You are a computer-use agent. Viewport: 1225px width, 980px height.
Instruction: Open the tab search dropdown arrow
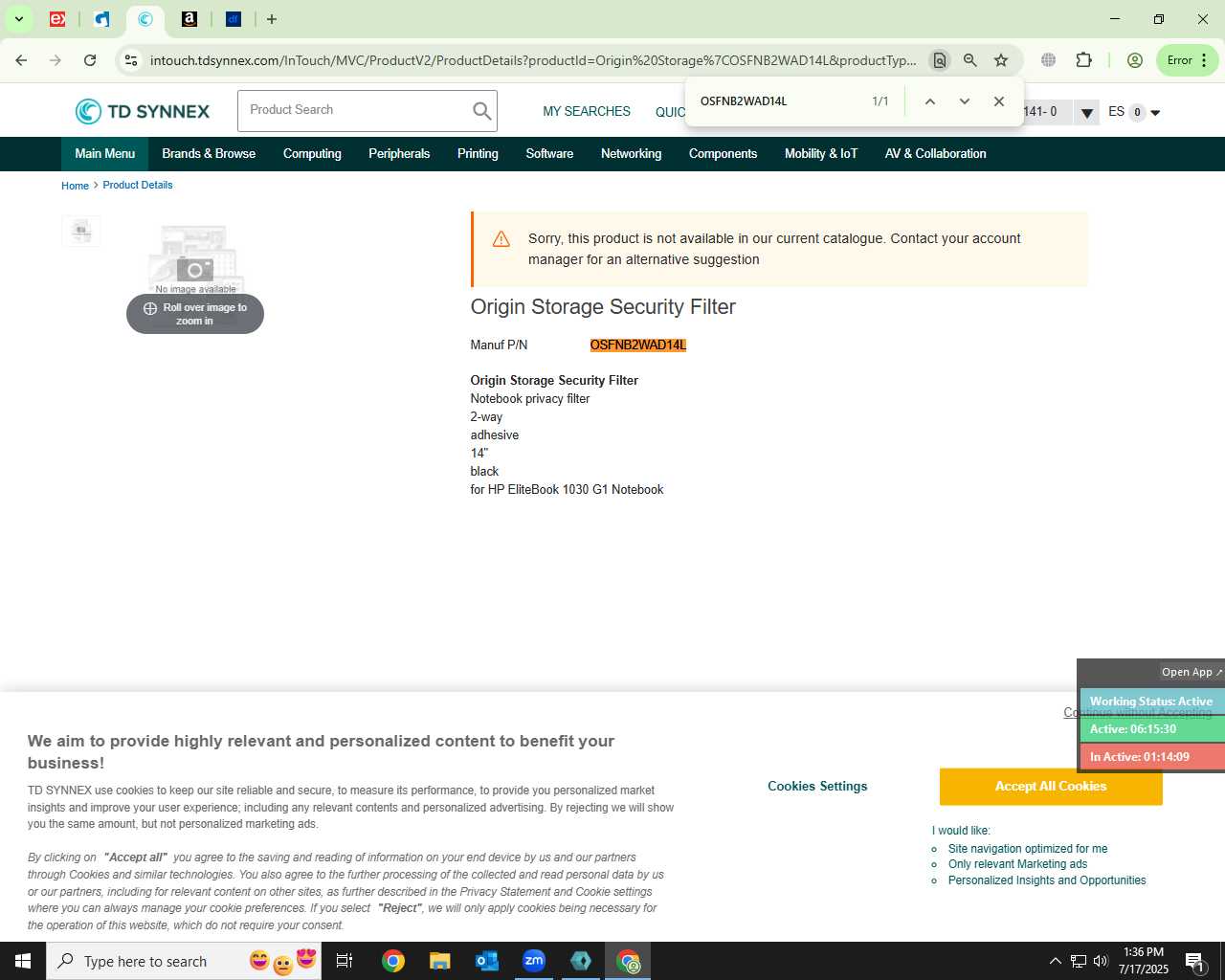click(18, 19)
